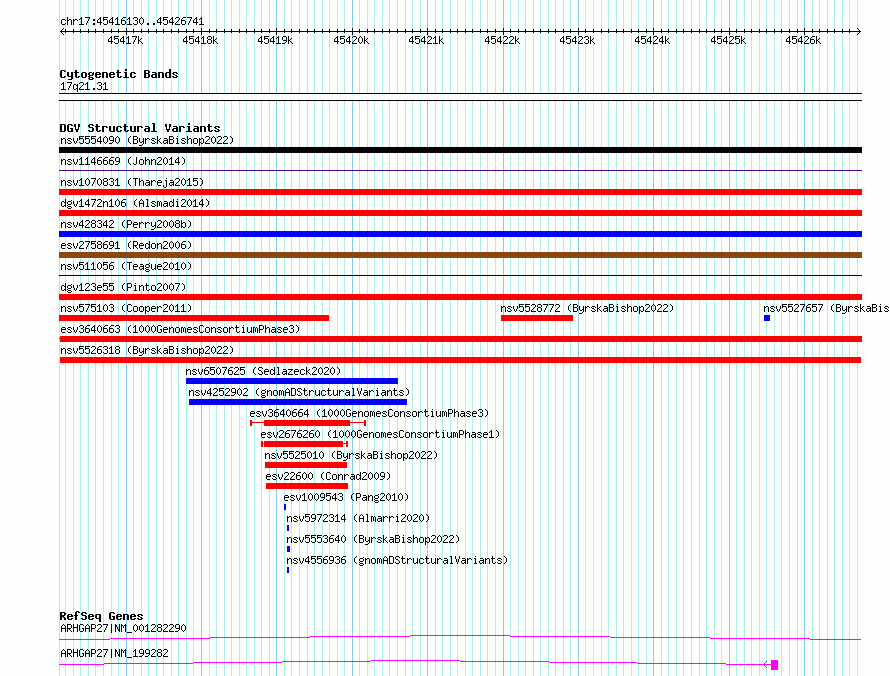Open the nsv511056 (Teague2010) label
890x676 pixels.
[126, 266]
